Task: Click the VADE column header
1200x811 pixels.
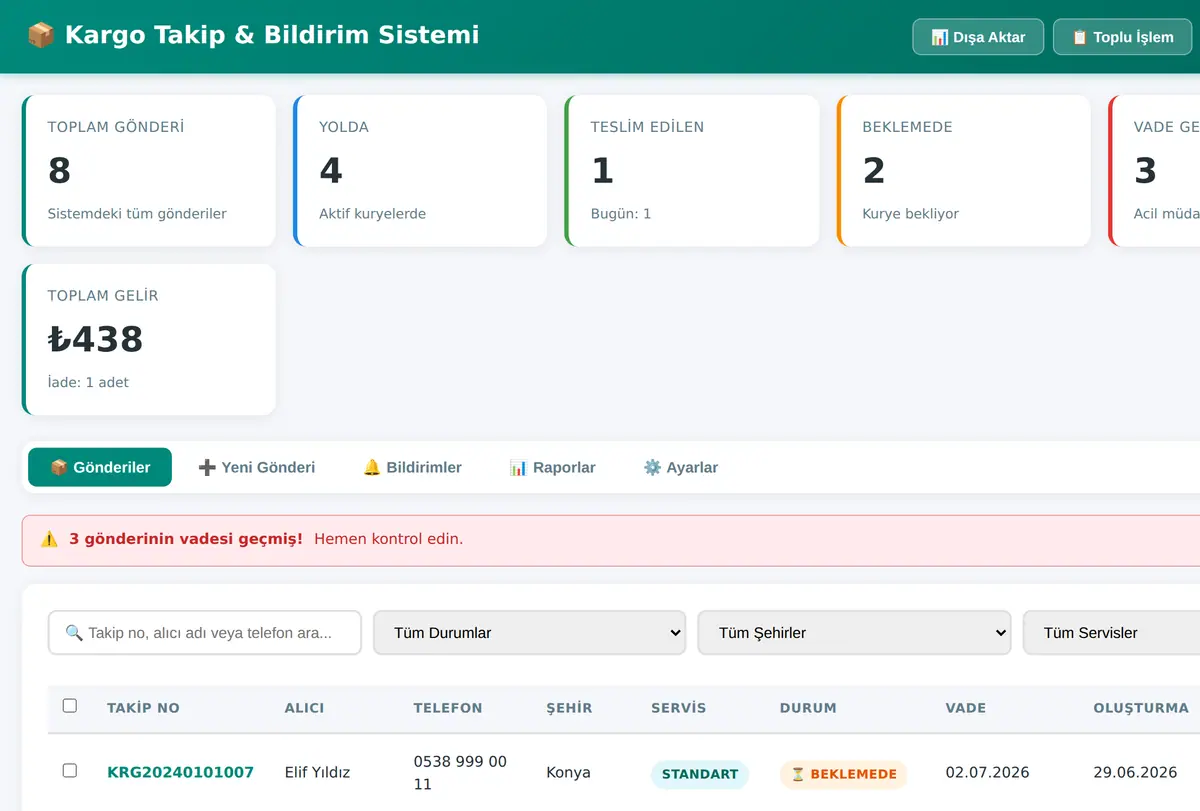Action: pyautogui.click(x=966, y=708)
